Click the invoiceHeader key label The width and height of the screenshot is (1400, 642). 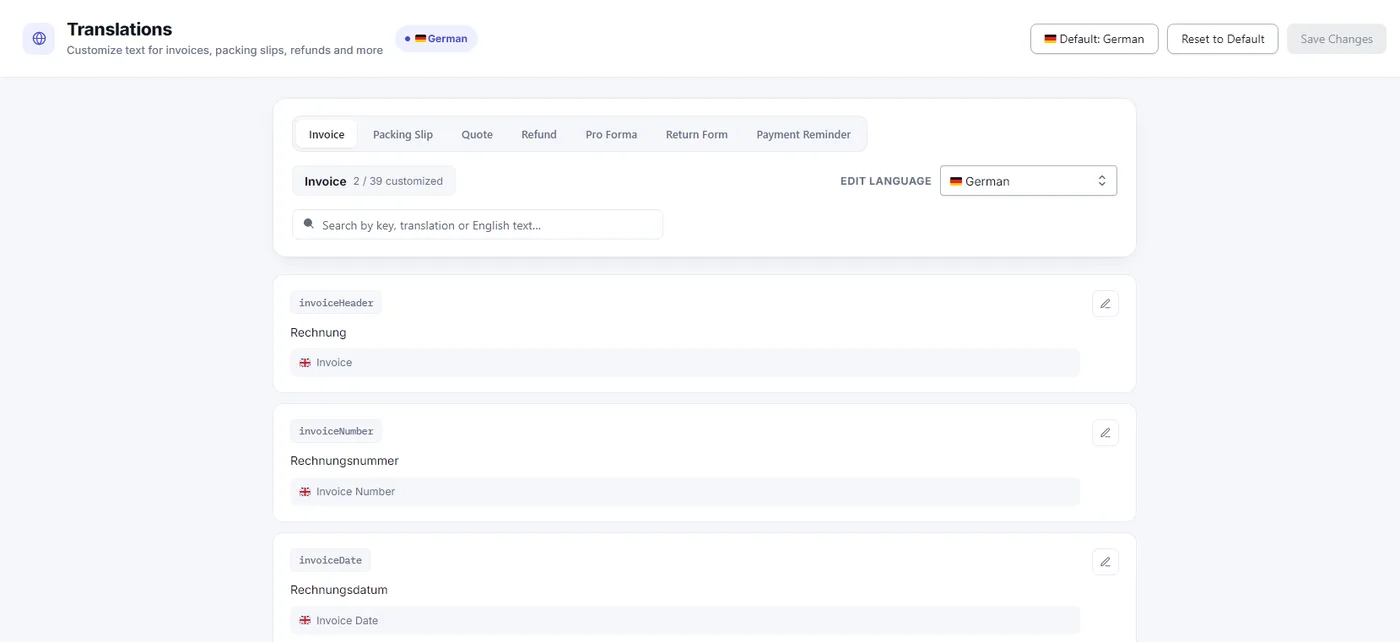point(336,303)
